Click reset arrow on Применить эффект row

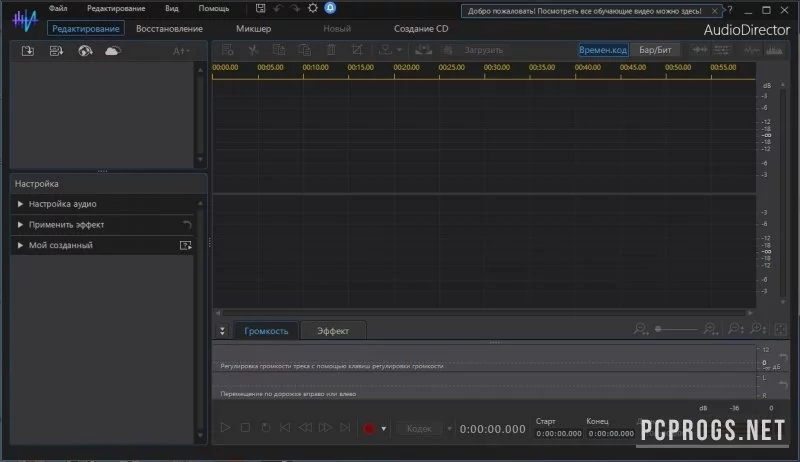(x=187, y=224)
